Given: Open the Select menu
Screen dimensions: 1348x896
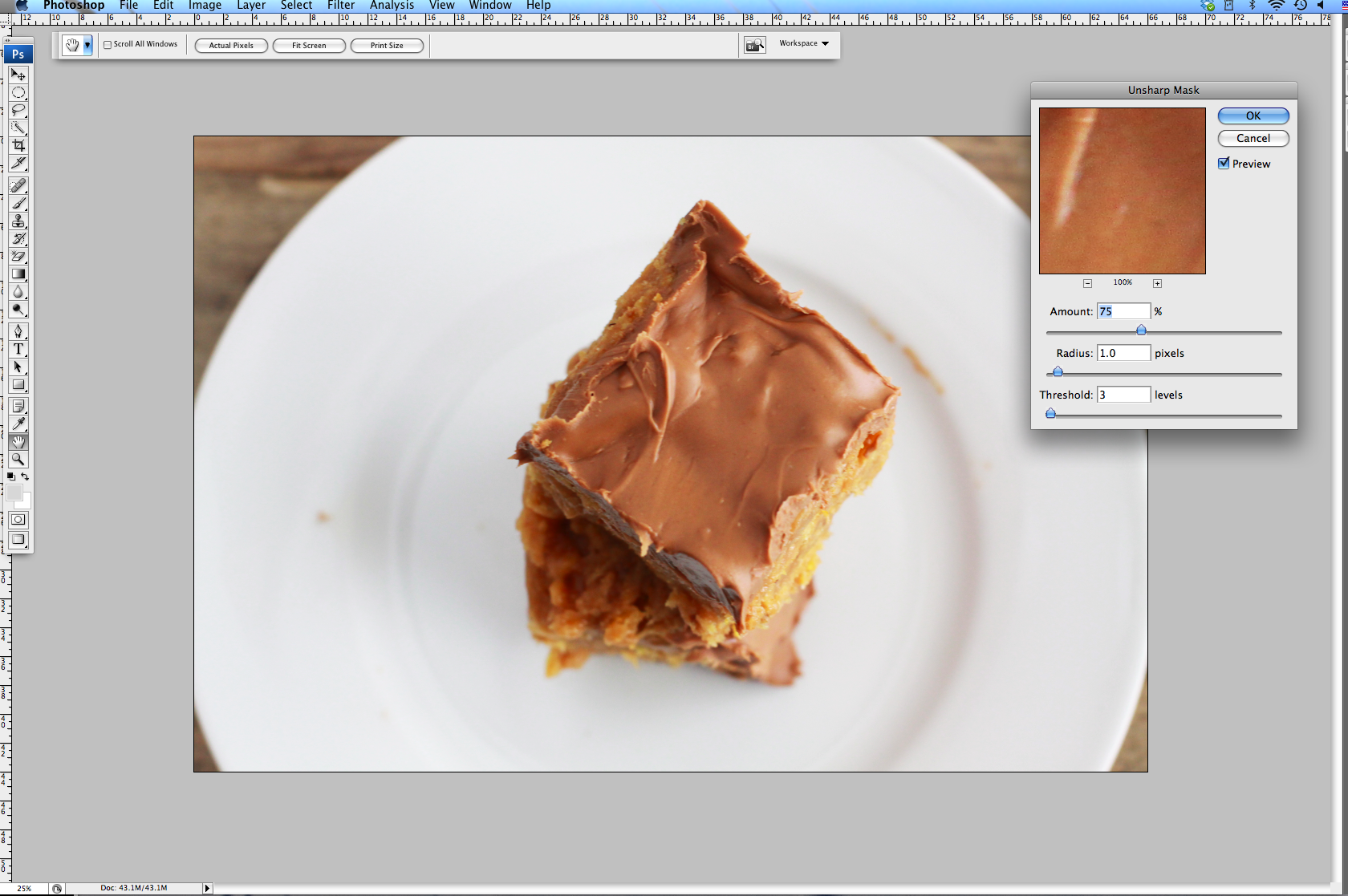Looking at the screenshot, I should 296,5.
